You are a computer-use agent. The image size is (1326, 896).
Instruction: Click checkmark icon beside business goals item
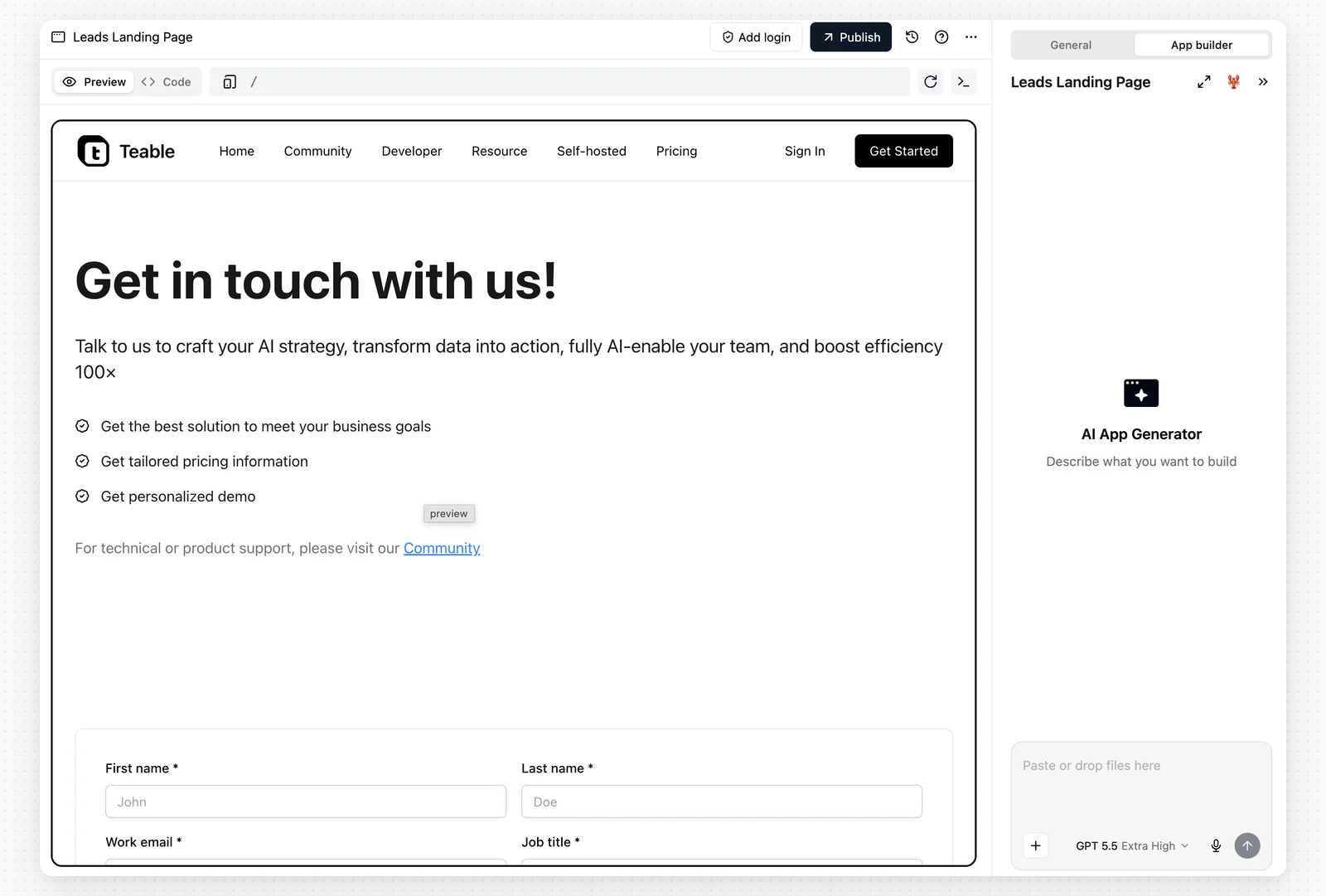tap(82, 426)
